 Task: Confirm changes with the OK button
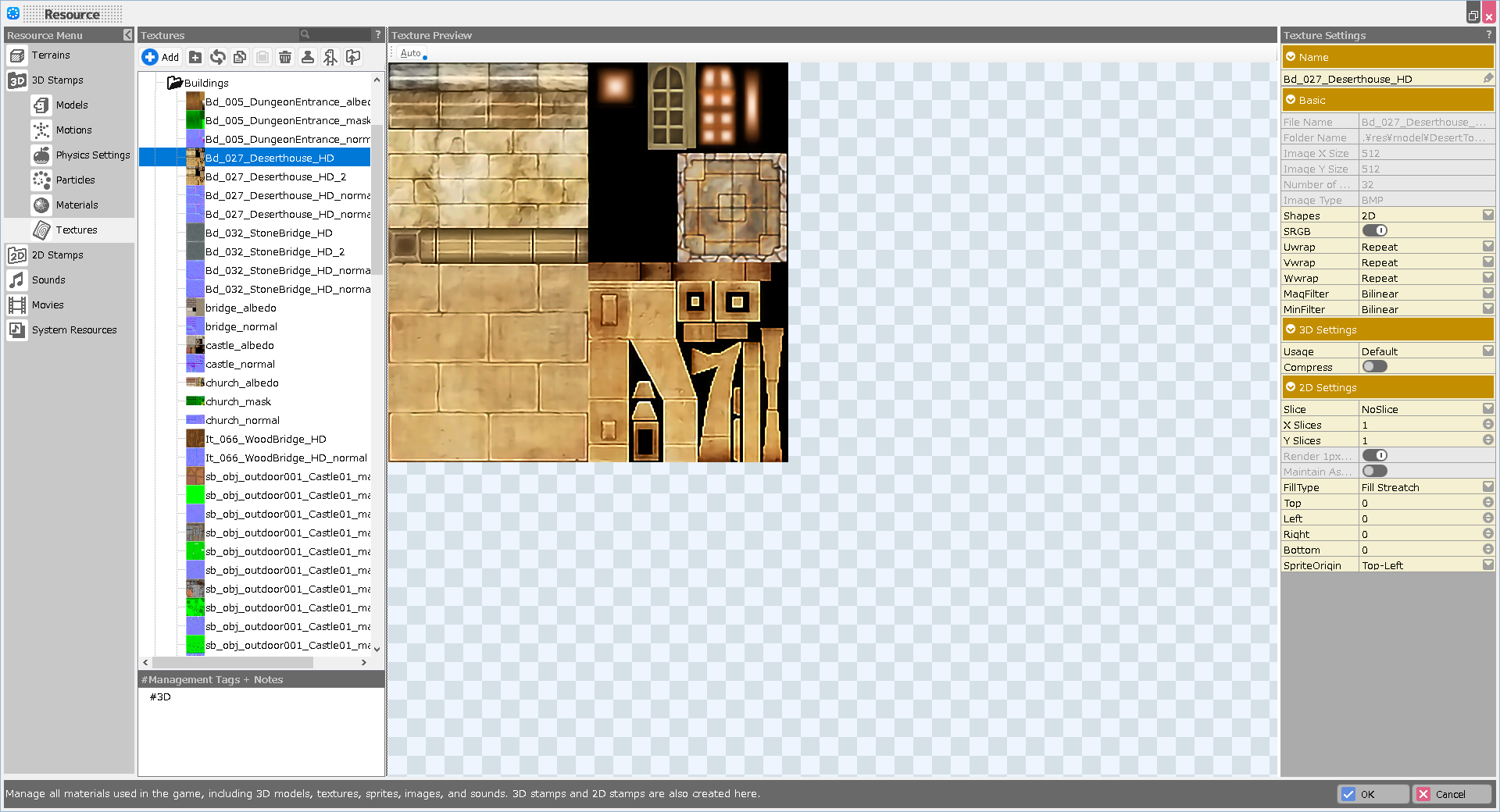coord(1373,794)
